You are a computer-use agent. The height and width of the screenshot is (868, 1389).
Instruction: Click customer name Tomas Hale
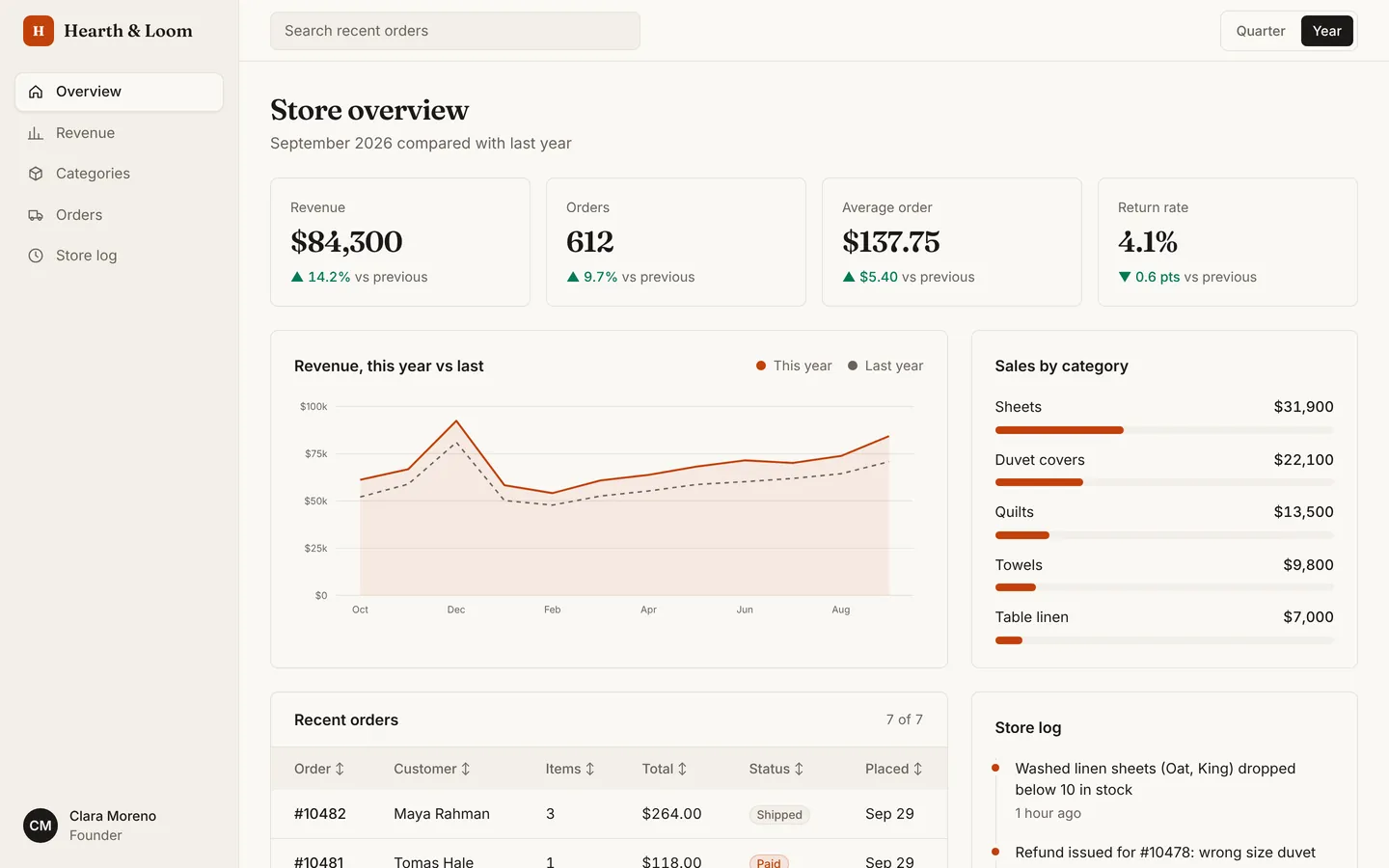pos(434,861)
